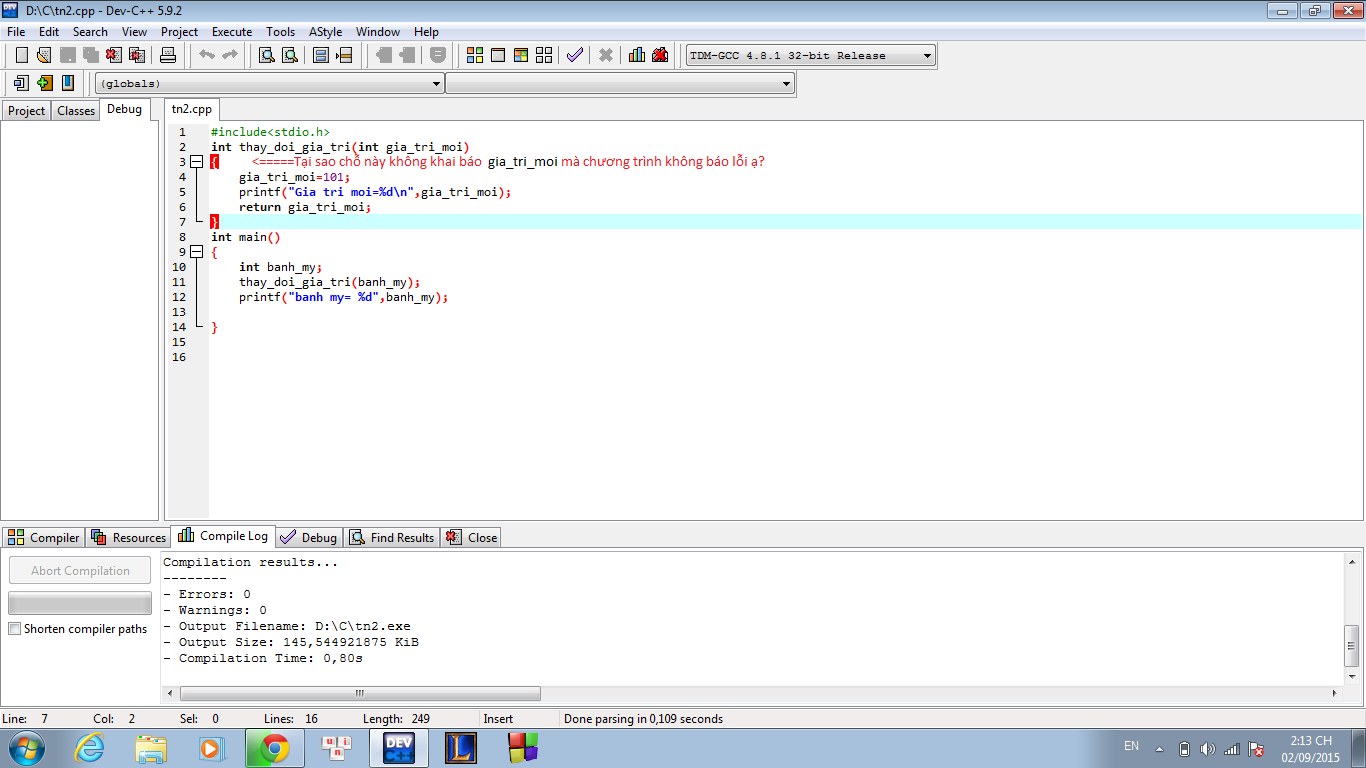Switch to the Classes tab

pos(76,111)
